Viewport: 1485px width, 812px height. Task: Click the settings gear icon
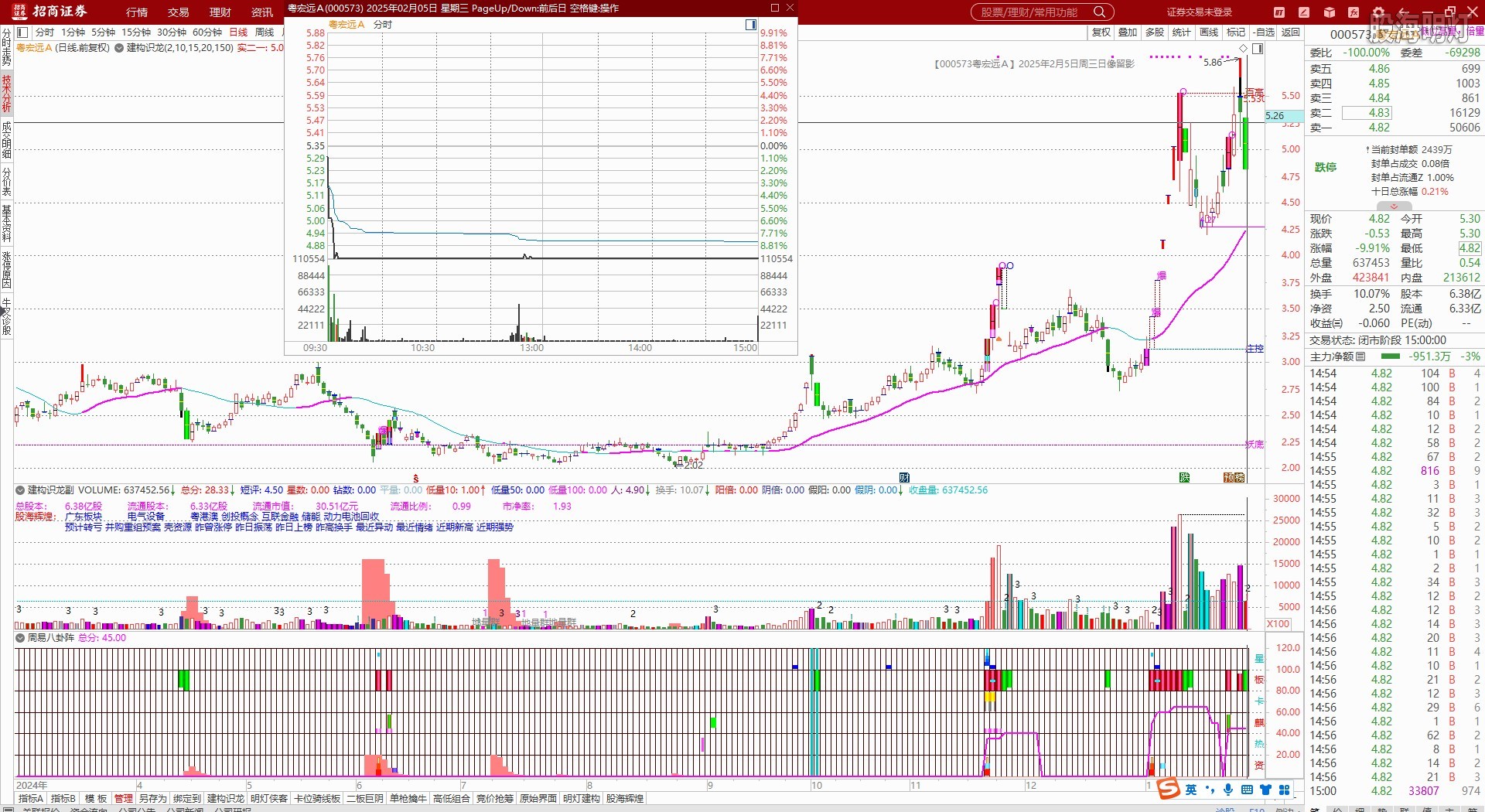click(1378, 12)
